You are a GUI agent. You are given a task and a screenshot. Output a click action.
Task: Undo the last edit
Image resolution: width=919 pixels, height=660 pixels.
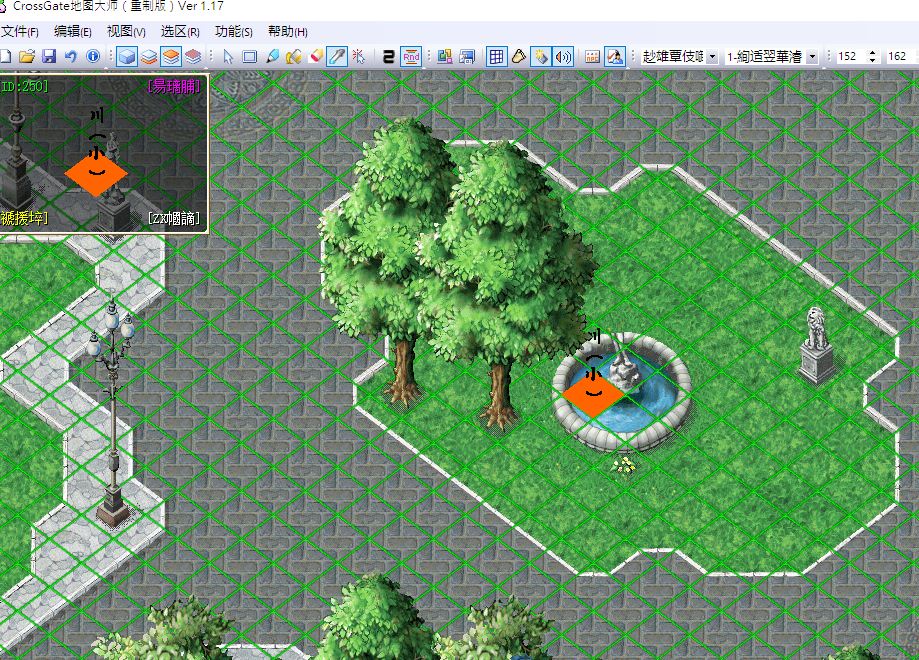point(71,56)
